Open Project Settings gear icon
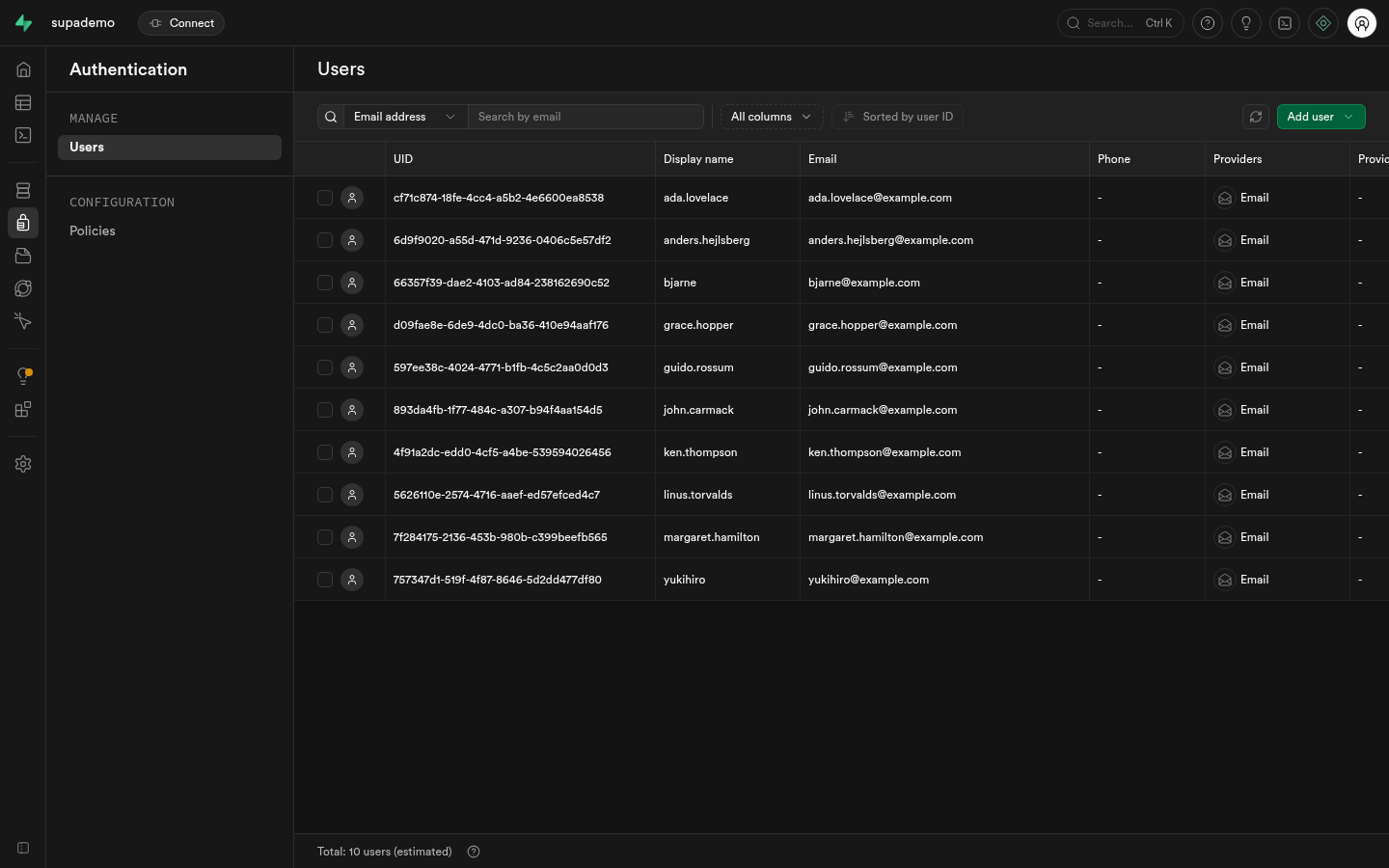This screenshot has width=1389, height=868. (x=23, y=464)
